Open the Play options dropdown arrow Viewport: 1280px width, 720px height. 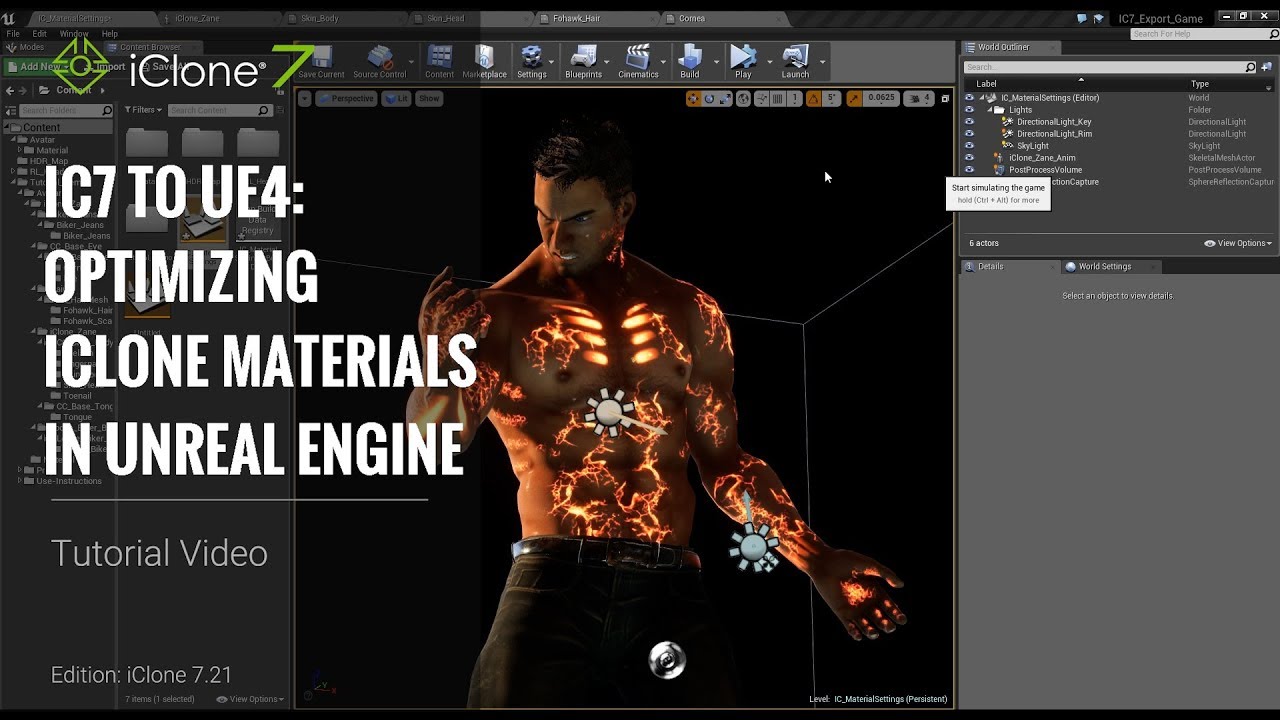[769, 62]
